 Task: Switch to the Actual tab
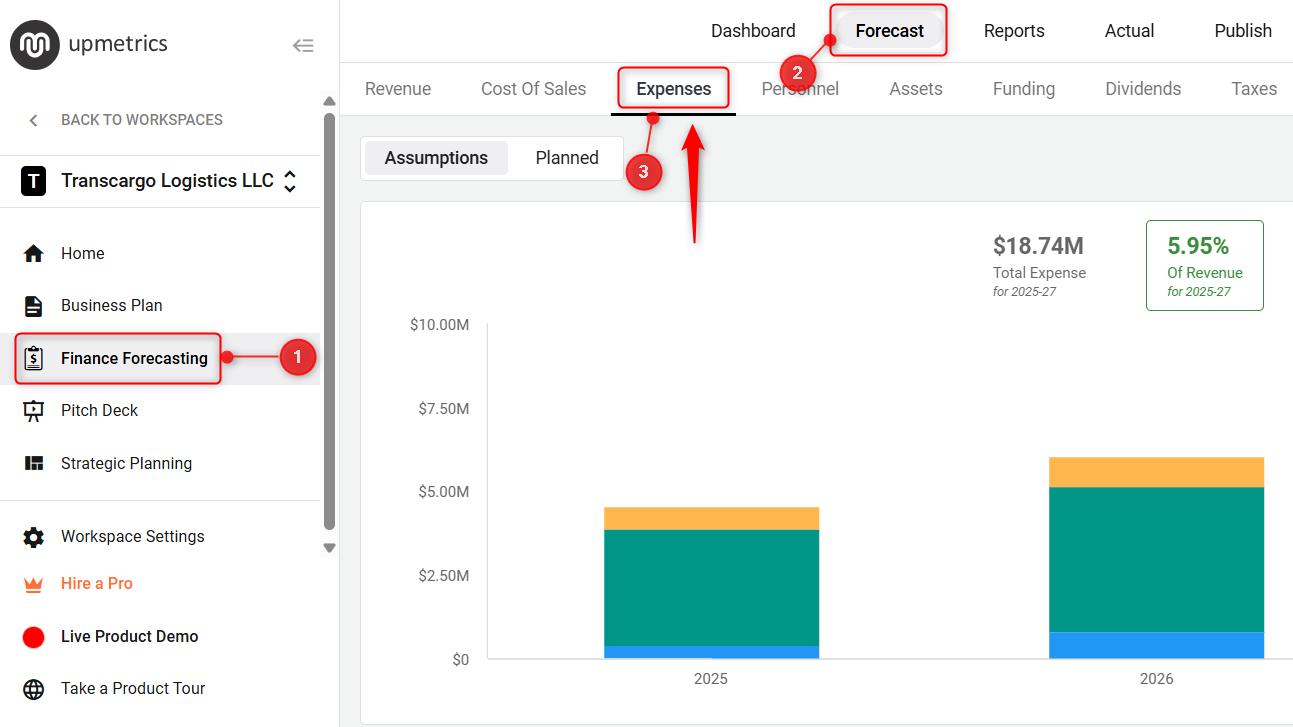(x=1130, y=31)
